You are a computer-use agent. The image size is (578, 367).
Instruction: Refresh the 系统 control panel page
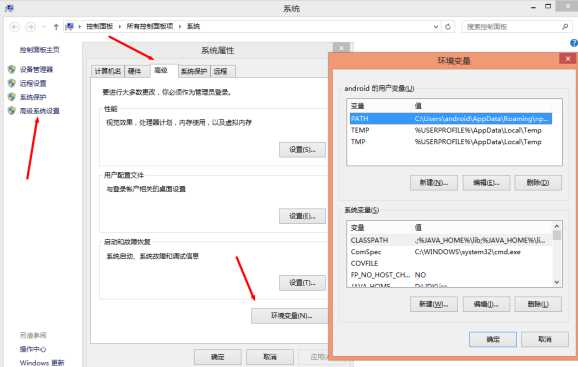coord(448,27)
